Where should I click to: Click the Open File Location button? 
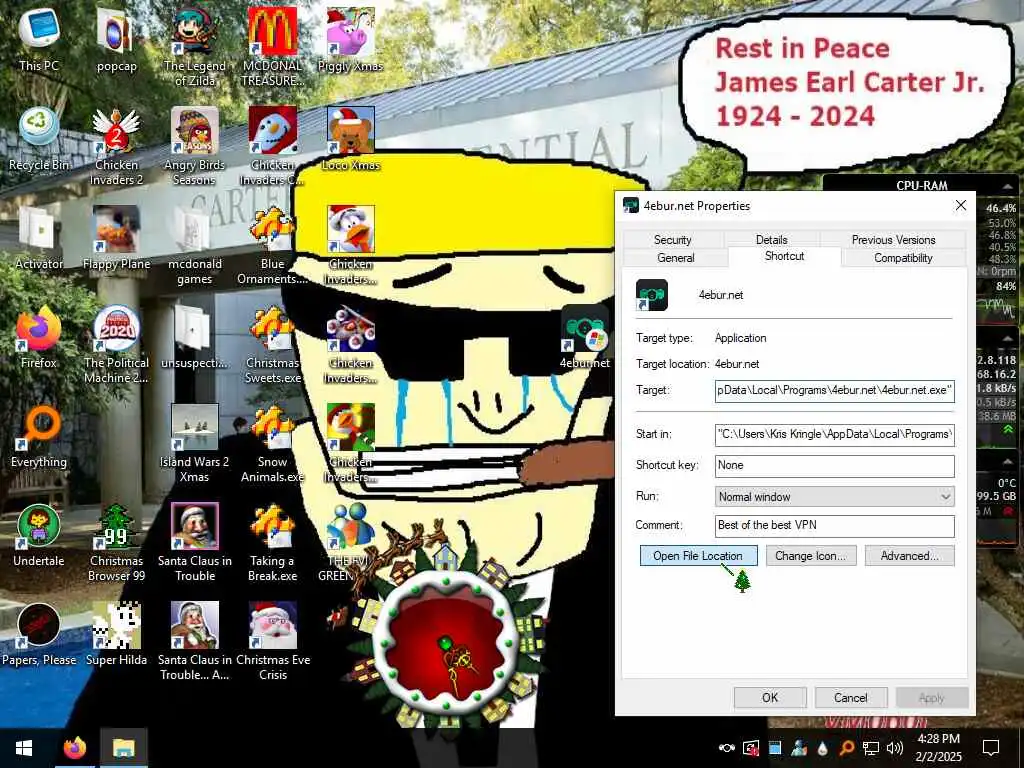698,556
